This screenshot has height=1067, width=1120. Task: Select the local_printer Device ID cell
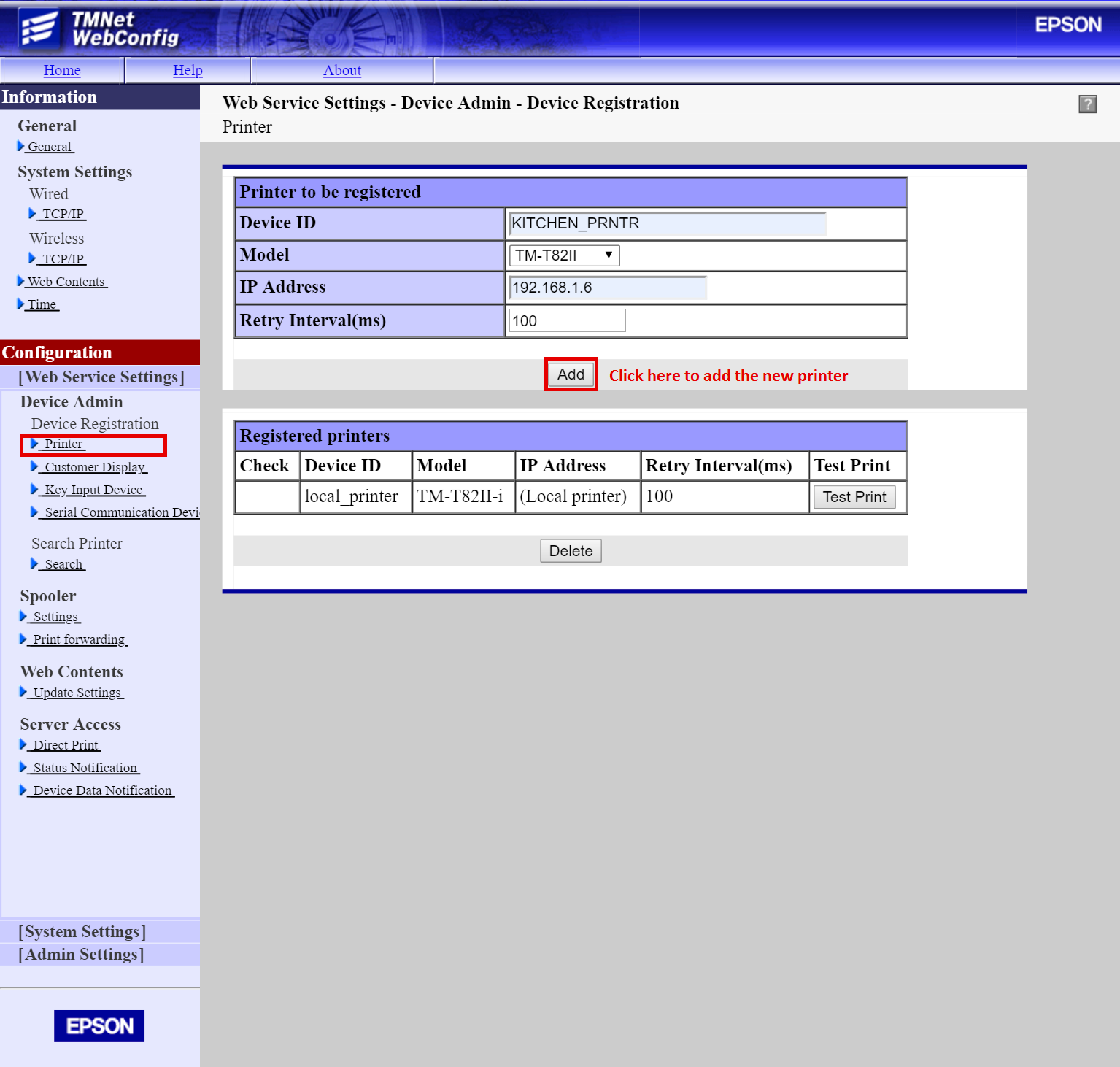(356, 496)
